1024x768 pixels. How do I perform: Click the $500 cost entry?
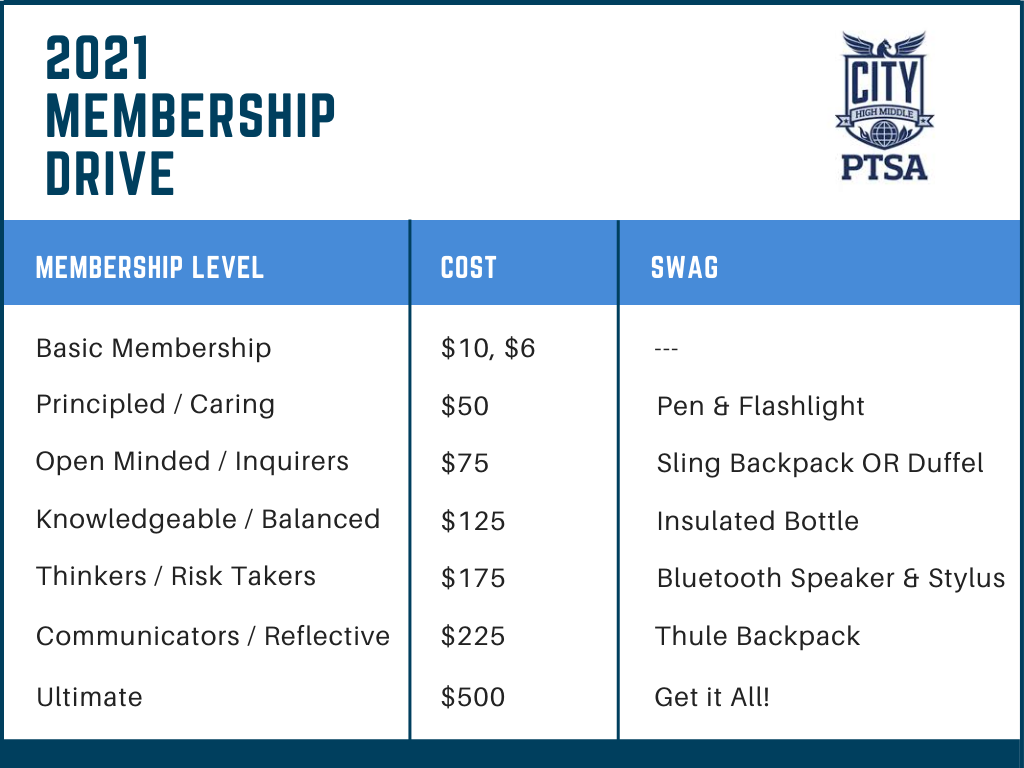click(x=473, y=697)
